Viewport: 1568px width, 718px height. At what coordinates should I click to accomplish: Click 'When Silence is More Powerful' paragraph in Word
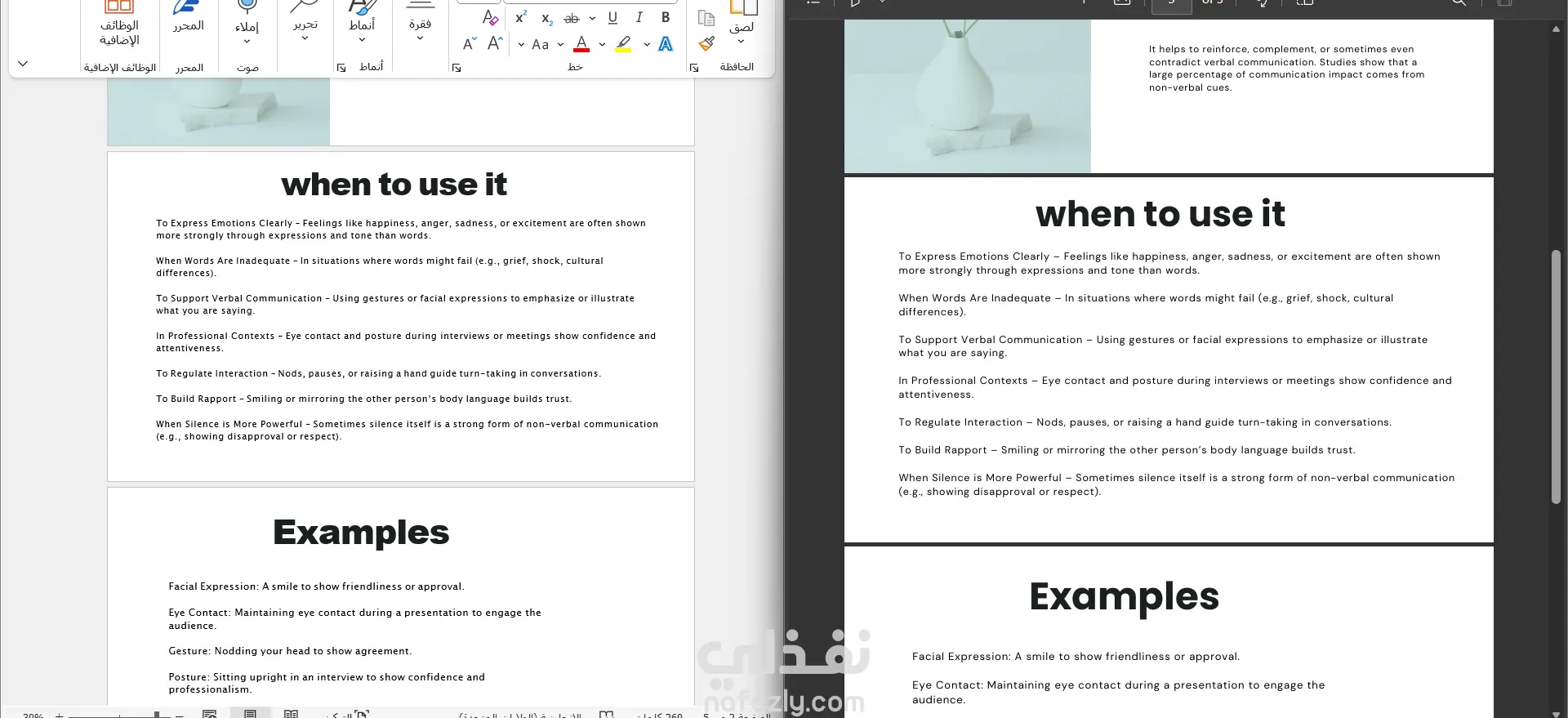(408, 430)
